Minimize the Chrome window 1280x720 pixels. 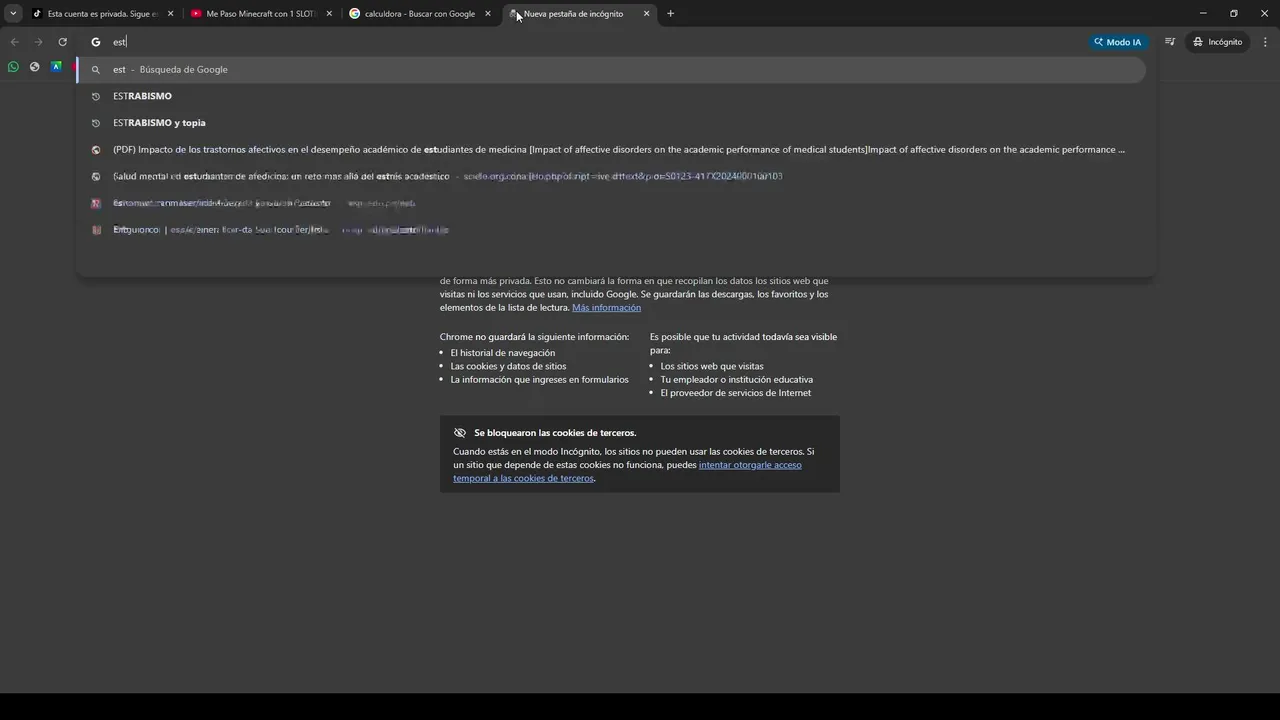coord(1203,14)
